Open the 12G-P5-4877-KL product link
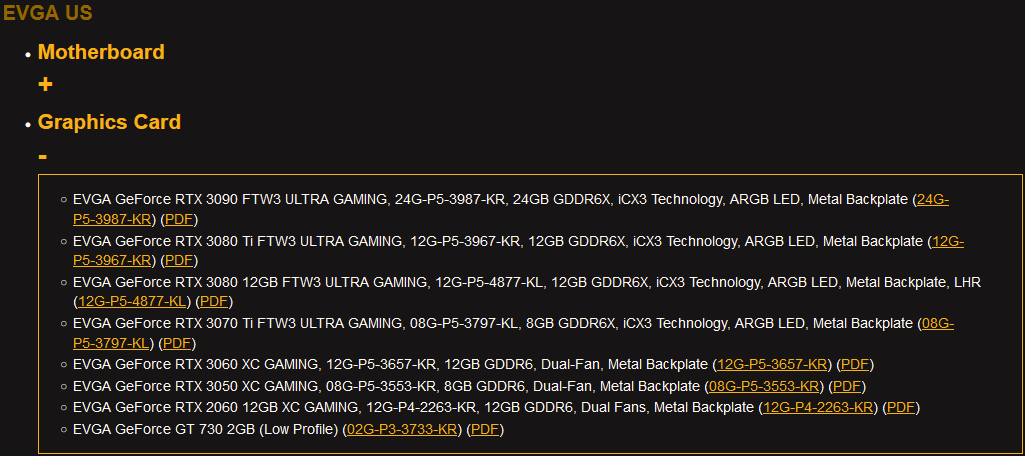 click(x=133, y=301)
